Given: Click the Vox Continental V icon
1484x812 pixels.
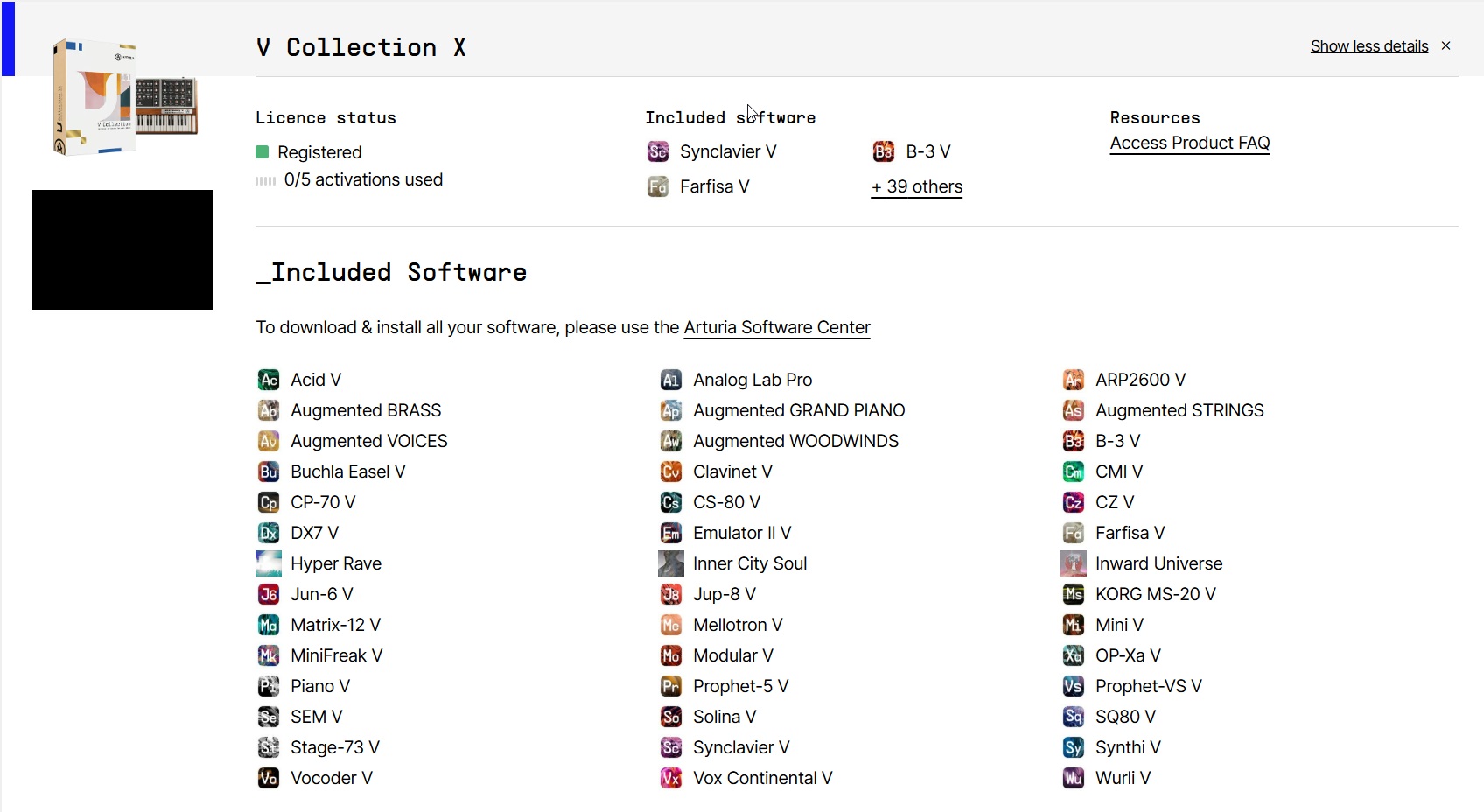Looking at the screenshot, I should (671, 778).
